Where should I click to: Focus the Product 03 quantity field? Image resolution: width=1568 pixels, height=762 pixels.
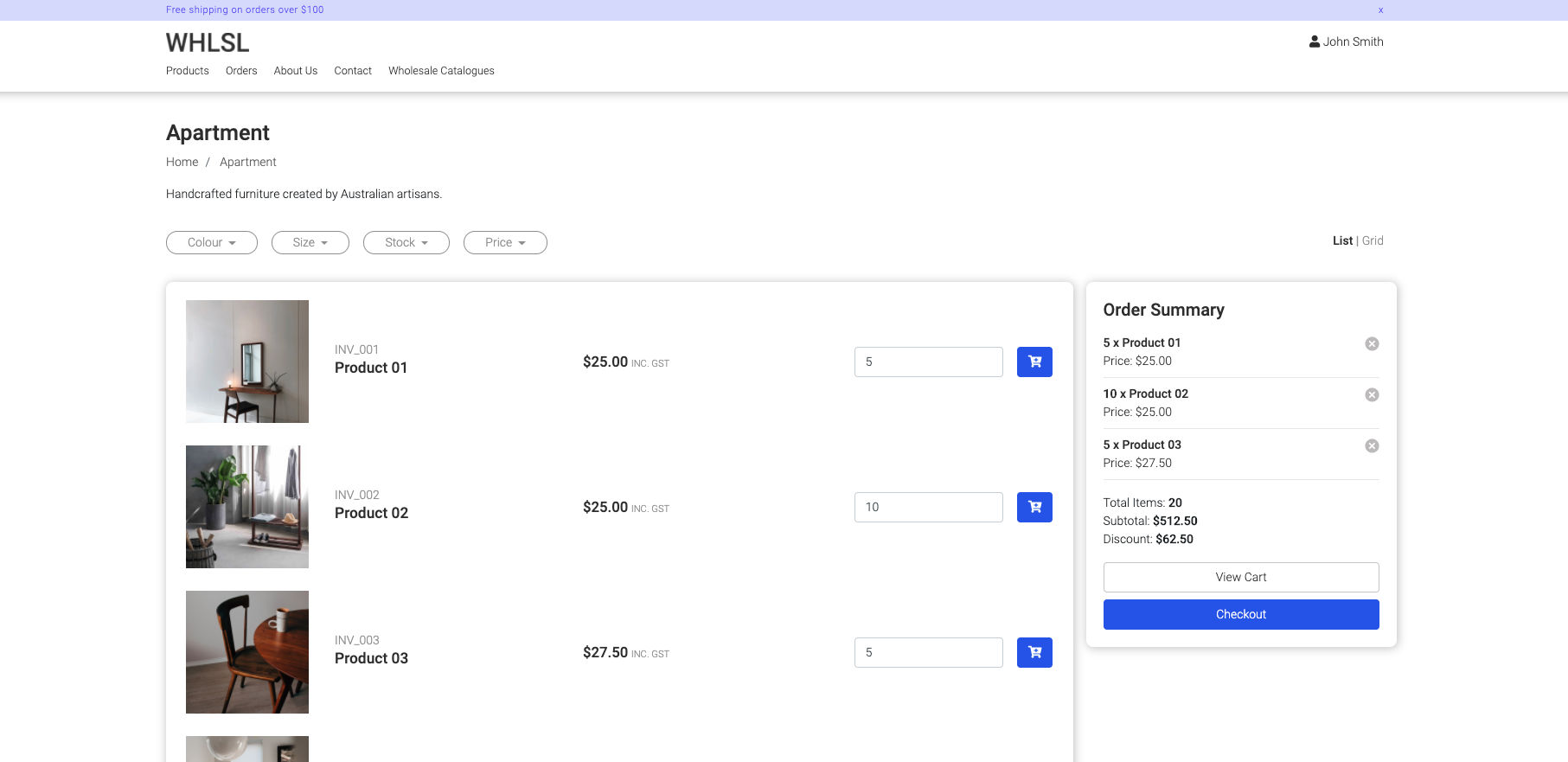pos(929,652)
